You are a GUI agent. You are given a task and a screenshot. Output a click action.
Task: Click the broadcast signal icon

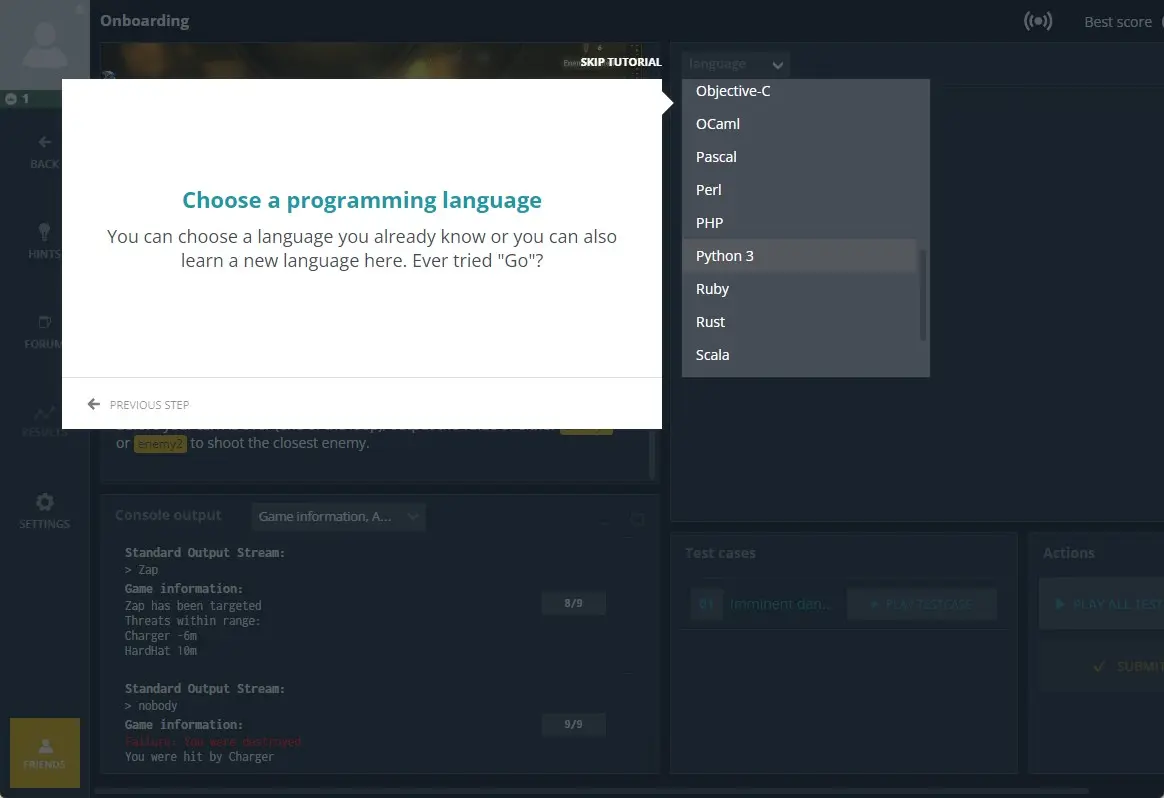click(1038, 21)
